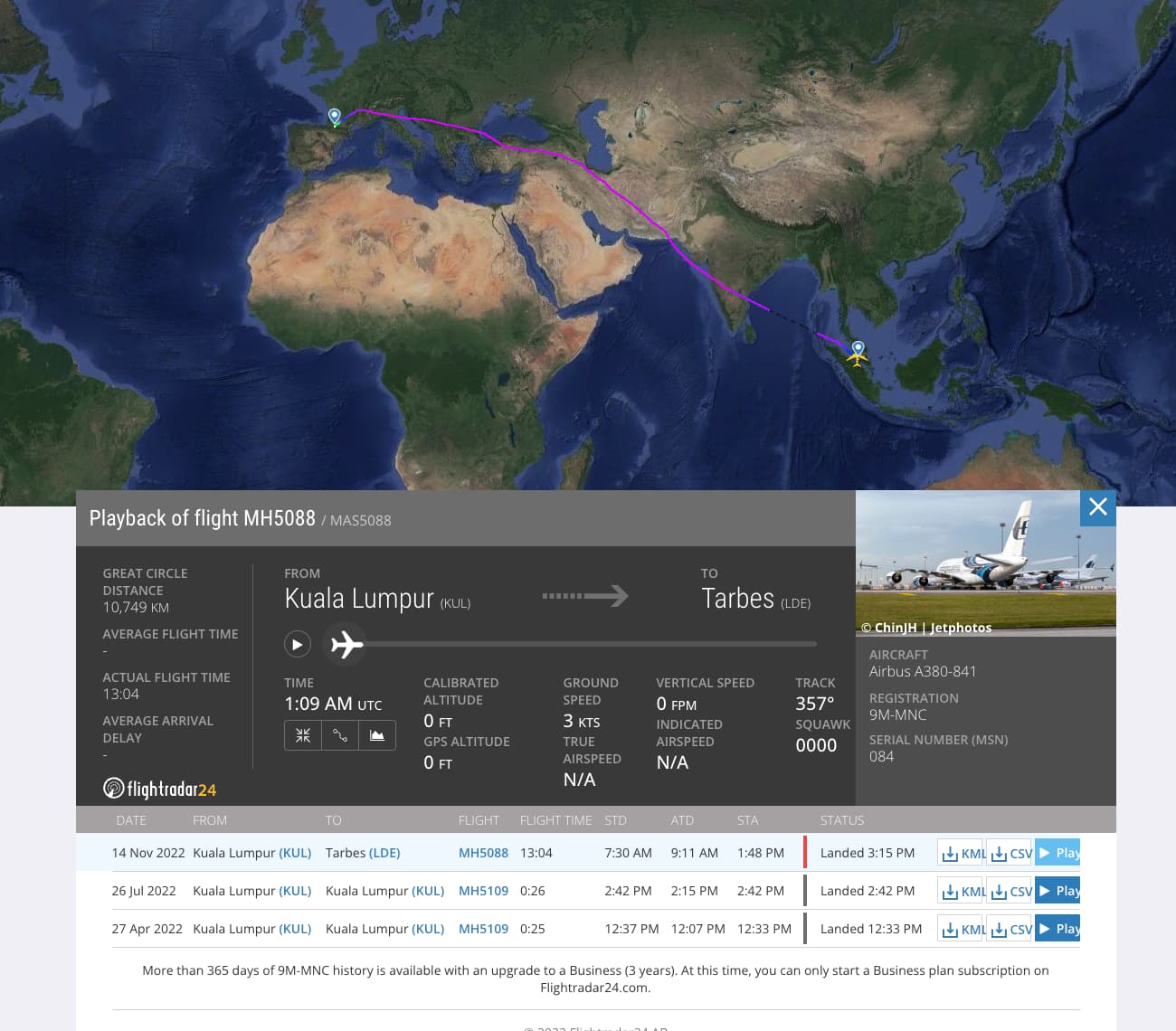
Task: Click the '10,749 KM' great circle distance
Action: coord(136,608)
